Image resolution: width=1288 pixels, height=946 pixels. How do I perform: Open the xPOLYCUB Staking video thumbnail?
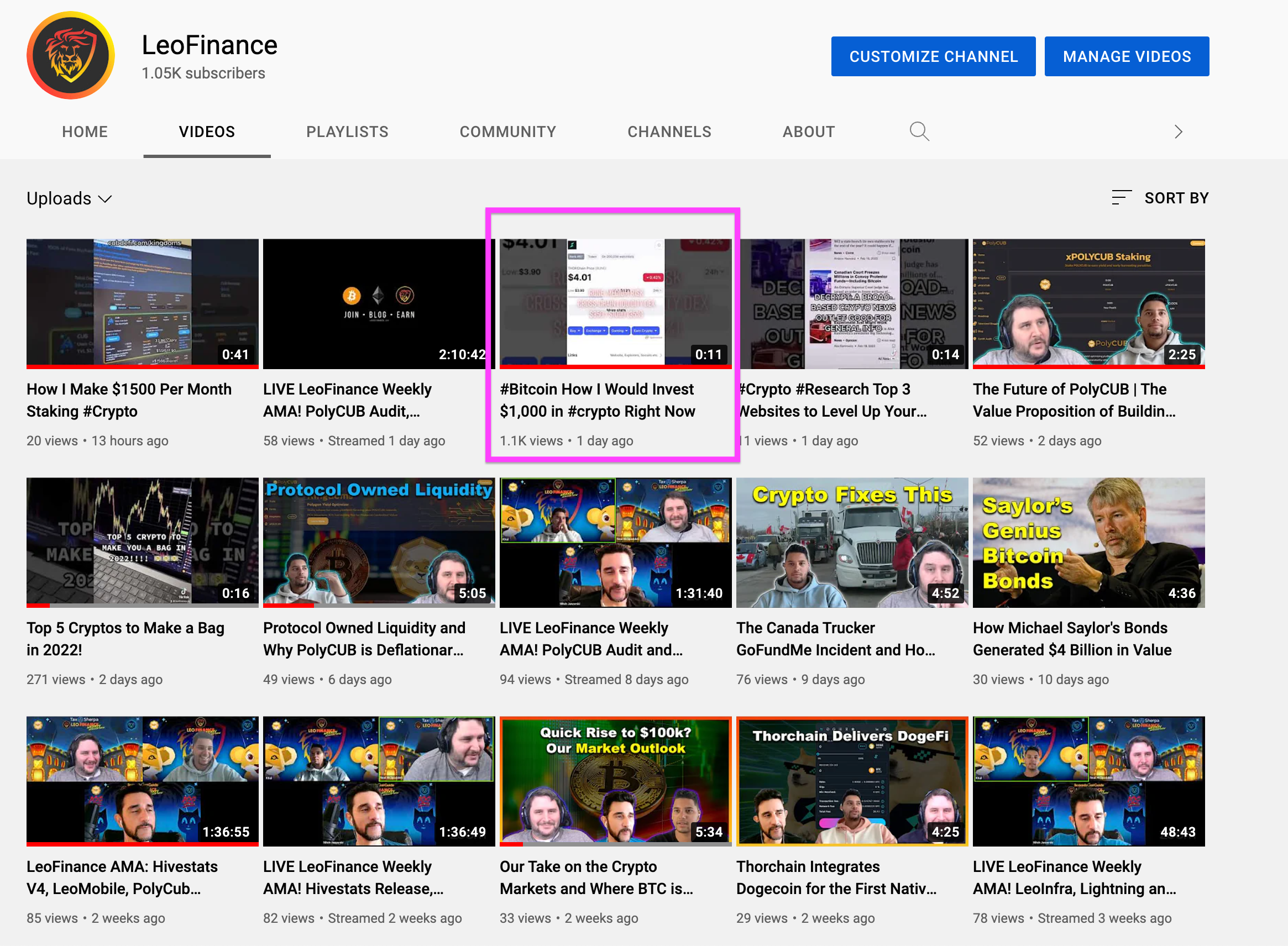1088,303
